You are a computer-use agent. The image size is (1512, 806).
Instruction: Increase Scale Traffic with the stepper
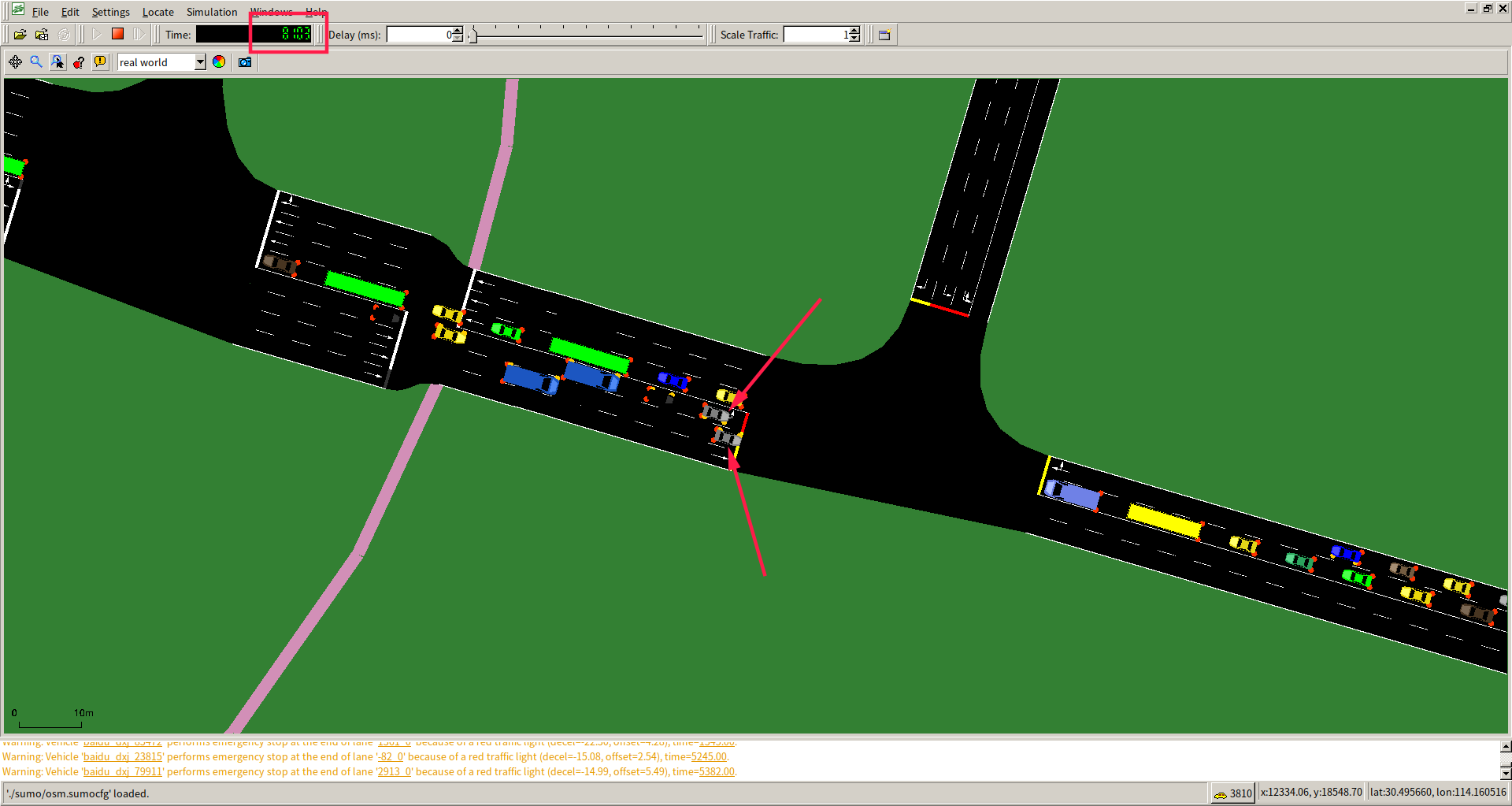(x=853, y=31)
